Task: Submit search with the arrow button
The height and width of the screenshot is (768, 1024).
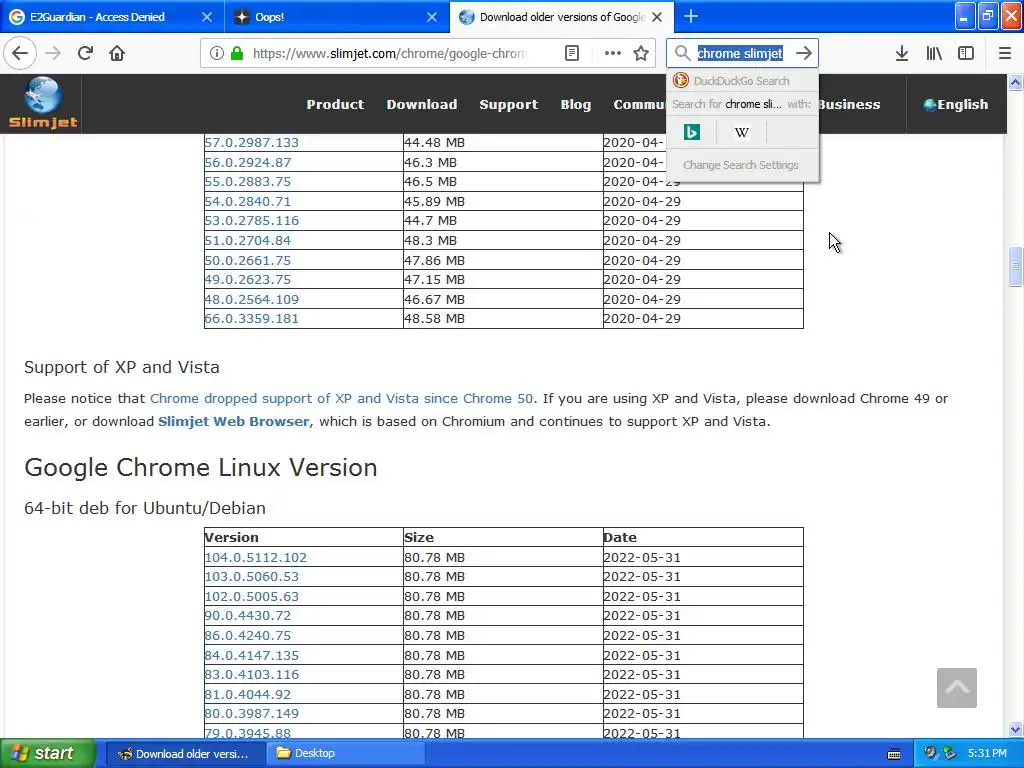Action: (x=804, y=53)
